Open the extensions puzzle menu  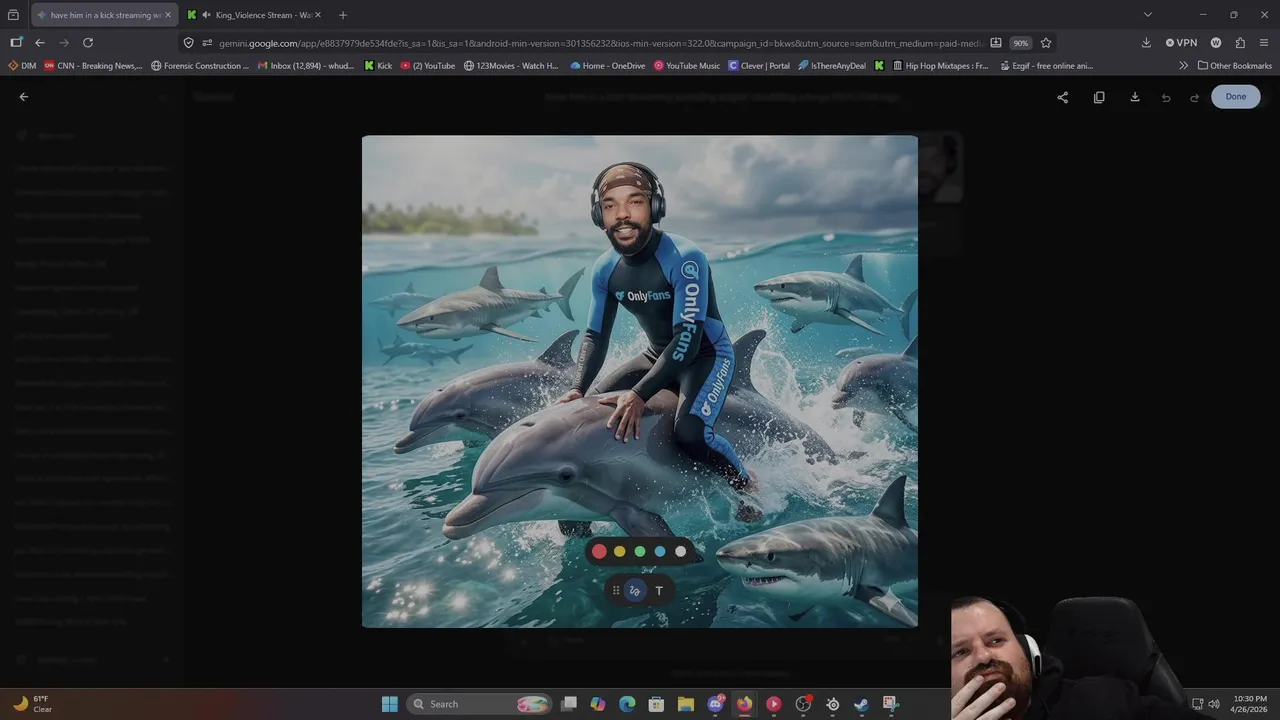[1240, 43]
